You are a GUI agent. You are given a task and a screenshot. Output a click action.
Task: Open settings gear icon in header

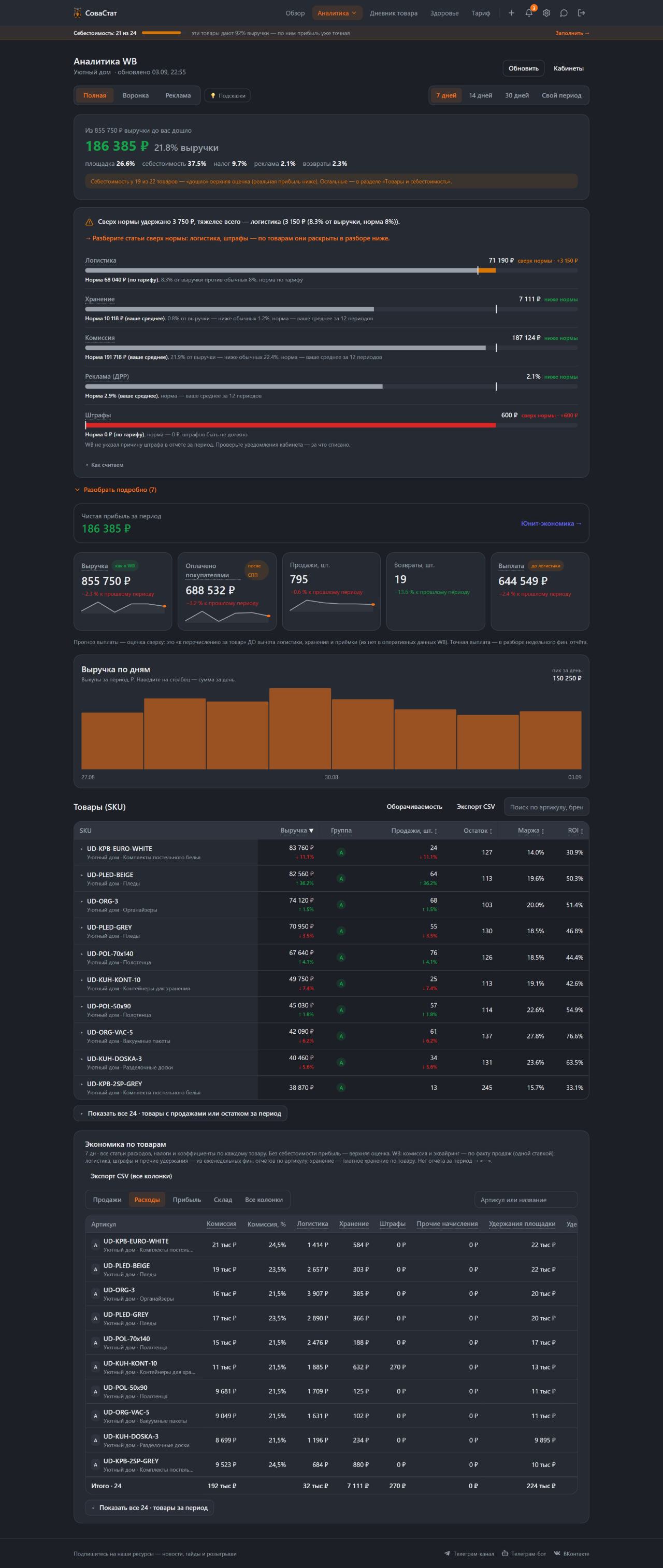click(x=546, y=13)
